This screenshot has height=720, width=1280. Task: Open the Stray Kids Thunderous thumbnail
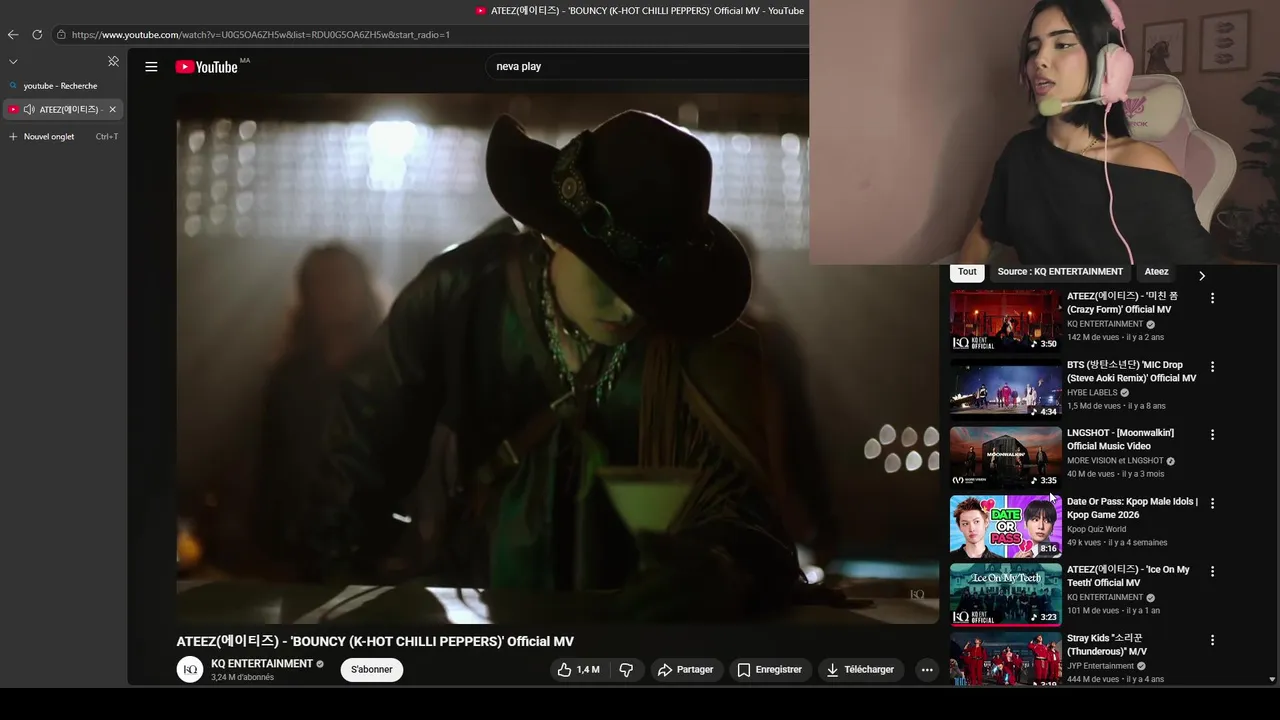[x=1006, y=659]
